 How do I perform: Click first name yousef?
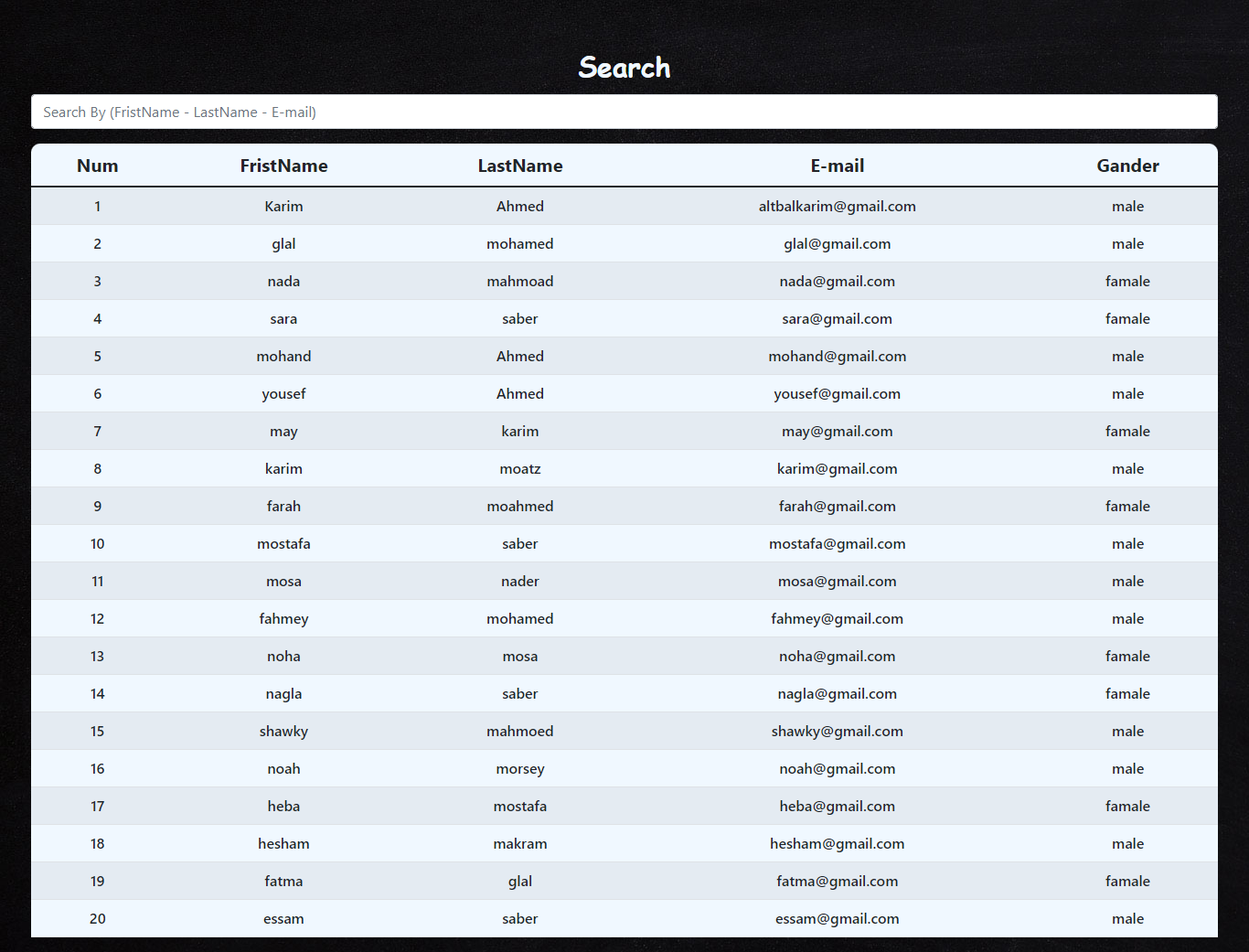[283, 394]
